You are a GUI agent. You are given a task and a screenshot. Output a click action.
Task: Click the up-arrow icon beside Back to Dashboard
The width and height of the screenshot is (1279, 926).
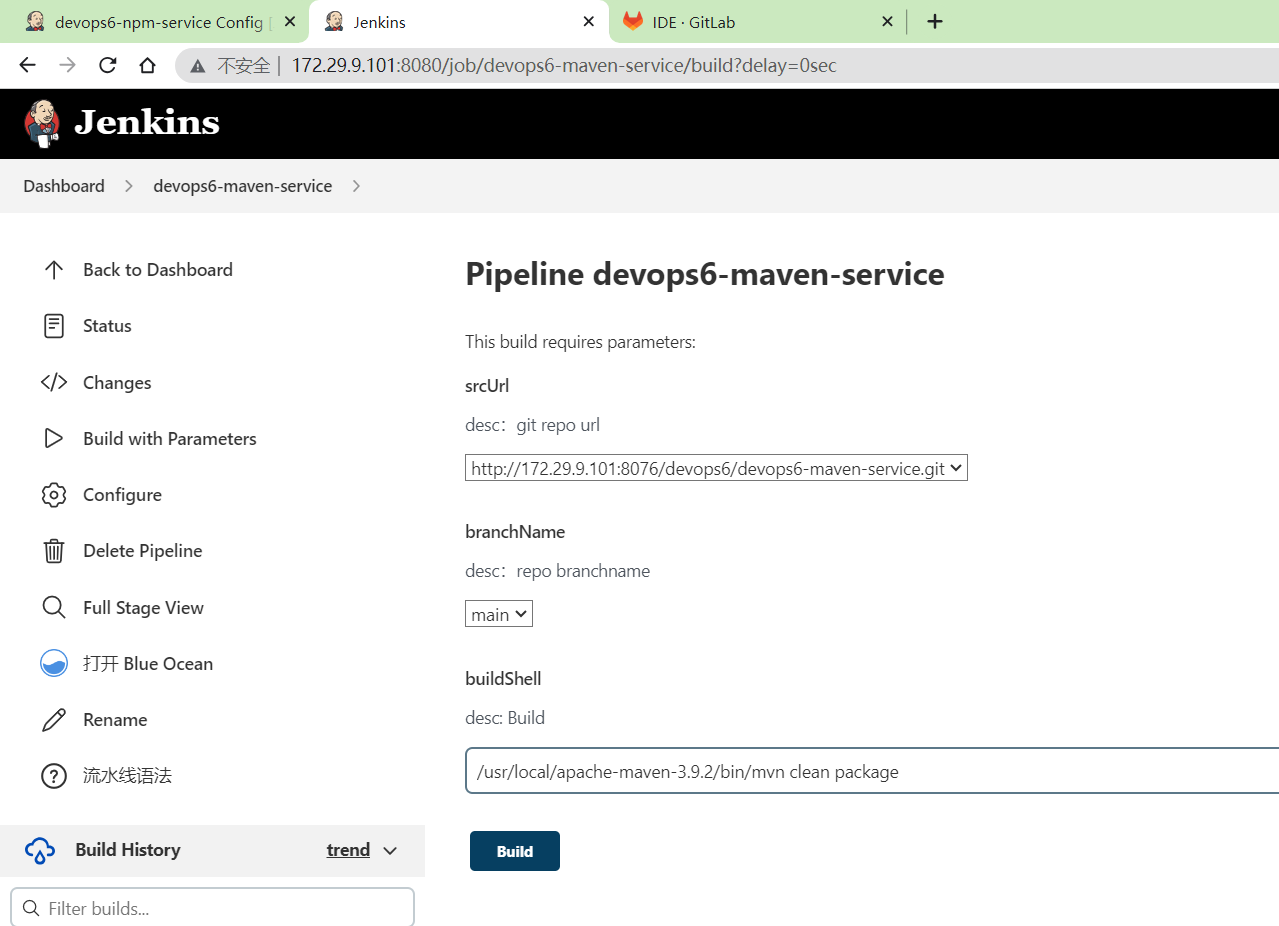point(54,270)
